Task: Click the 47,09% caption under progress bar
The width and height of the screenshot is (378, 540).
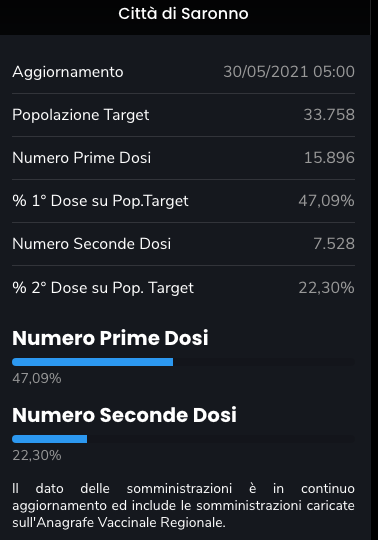Action: pos(37,378)
